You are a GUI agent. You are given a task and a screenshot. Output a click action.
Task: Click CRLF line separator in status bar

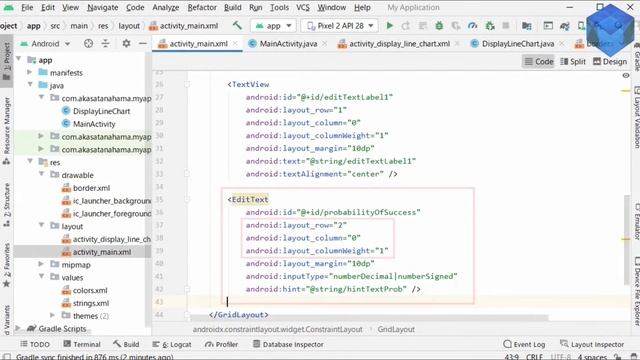coord(534,356)
